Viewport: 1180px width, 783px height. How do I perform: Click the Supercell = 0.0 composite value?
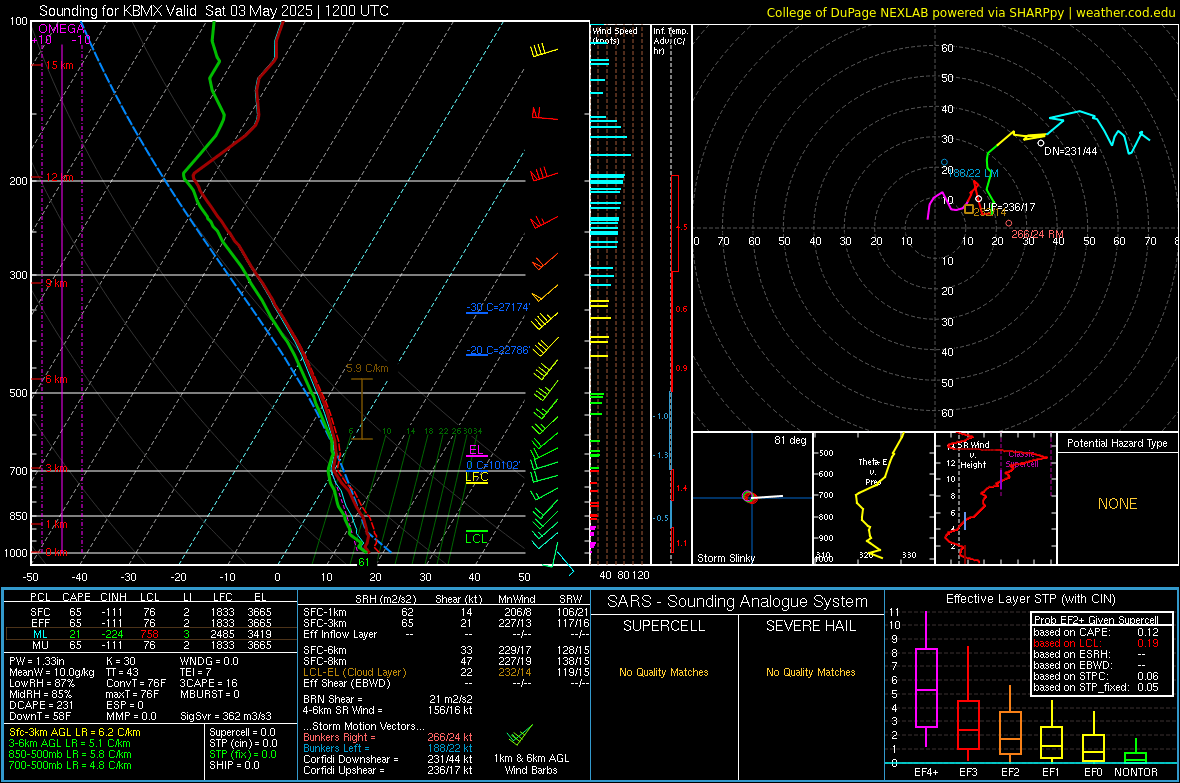pyautogui.click(x=242, y=732)
